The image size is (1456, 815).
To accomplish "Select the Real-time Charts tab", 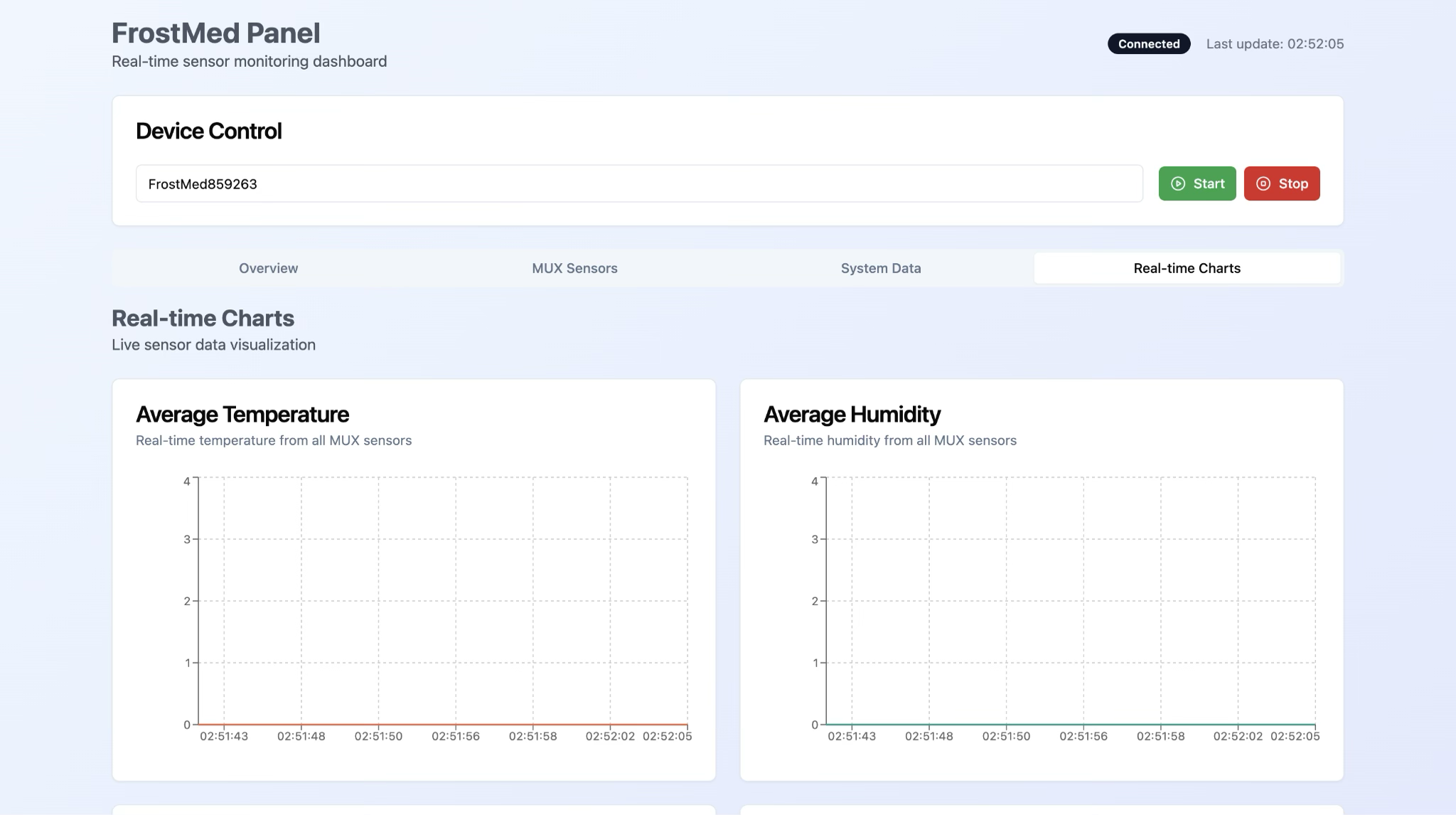I will pyautogui.click(x=1187, y=268).
